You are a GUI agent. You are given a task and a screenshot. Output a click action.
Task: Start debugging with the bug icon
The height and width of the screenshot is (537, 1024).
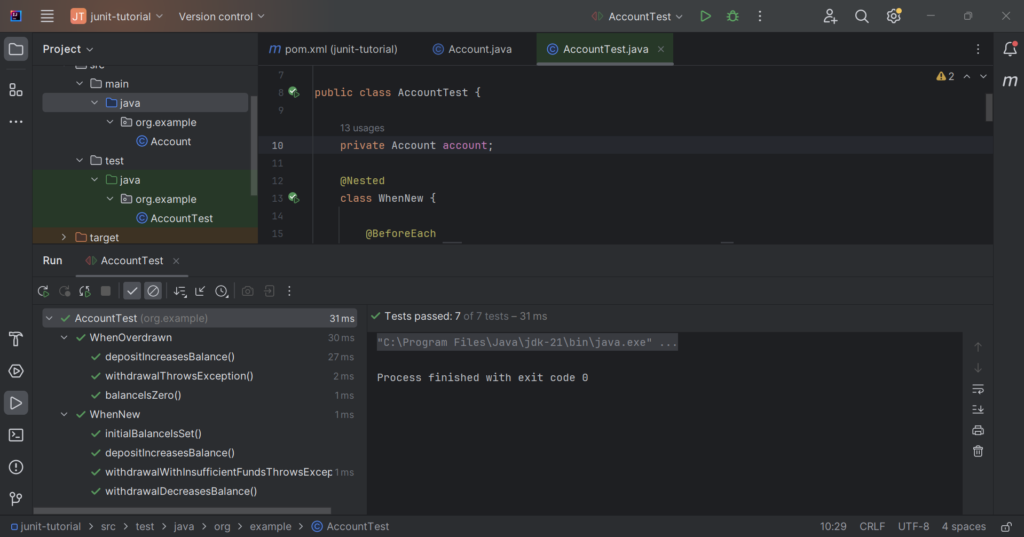[733, 16]
